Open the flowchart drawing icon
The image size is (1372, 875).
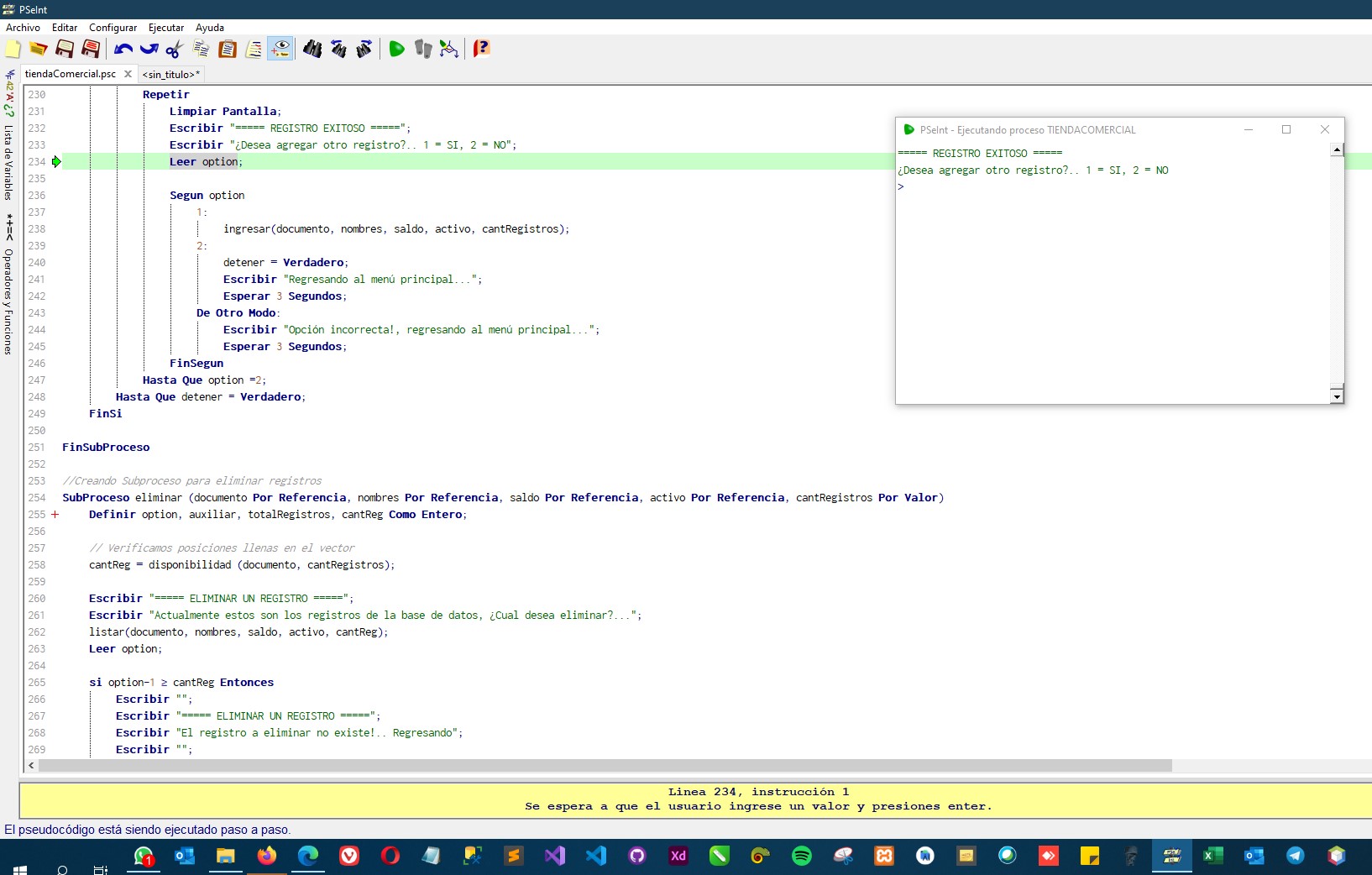click(449, 49)
